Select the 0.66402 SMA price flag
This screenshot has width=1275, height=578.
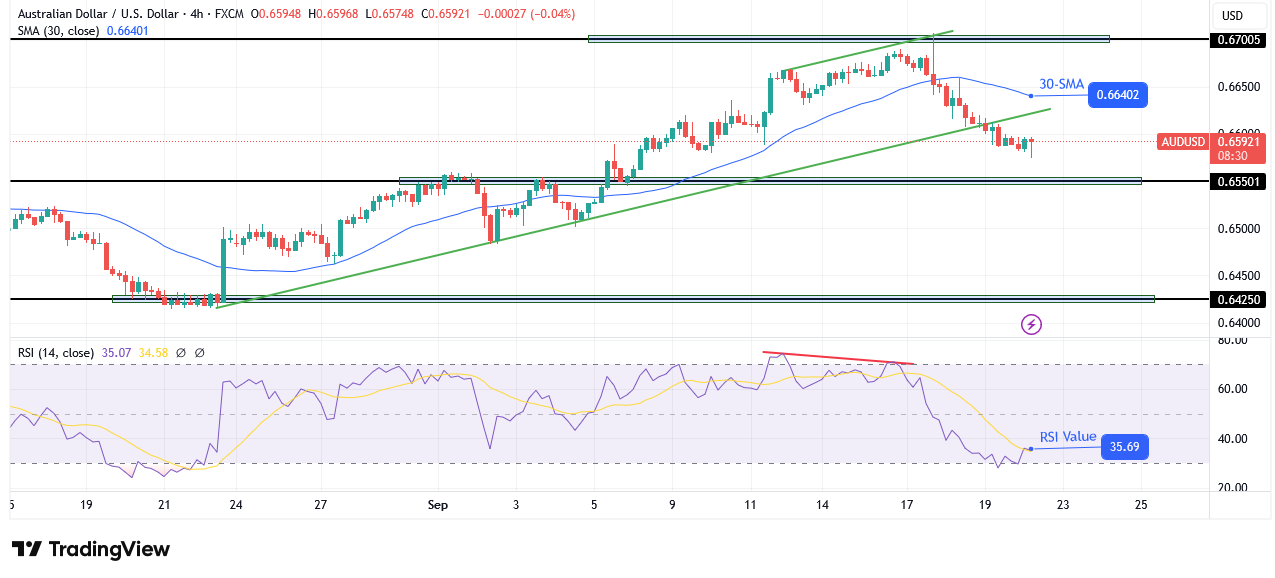pyautogui.click(x=1120, y=95)
